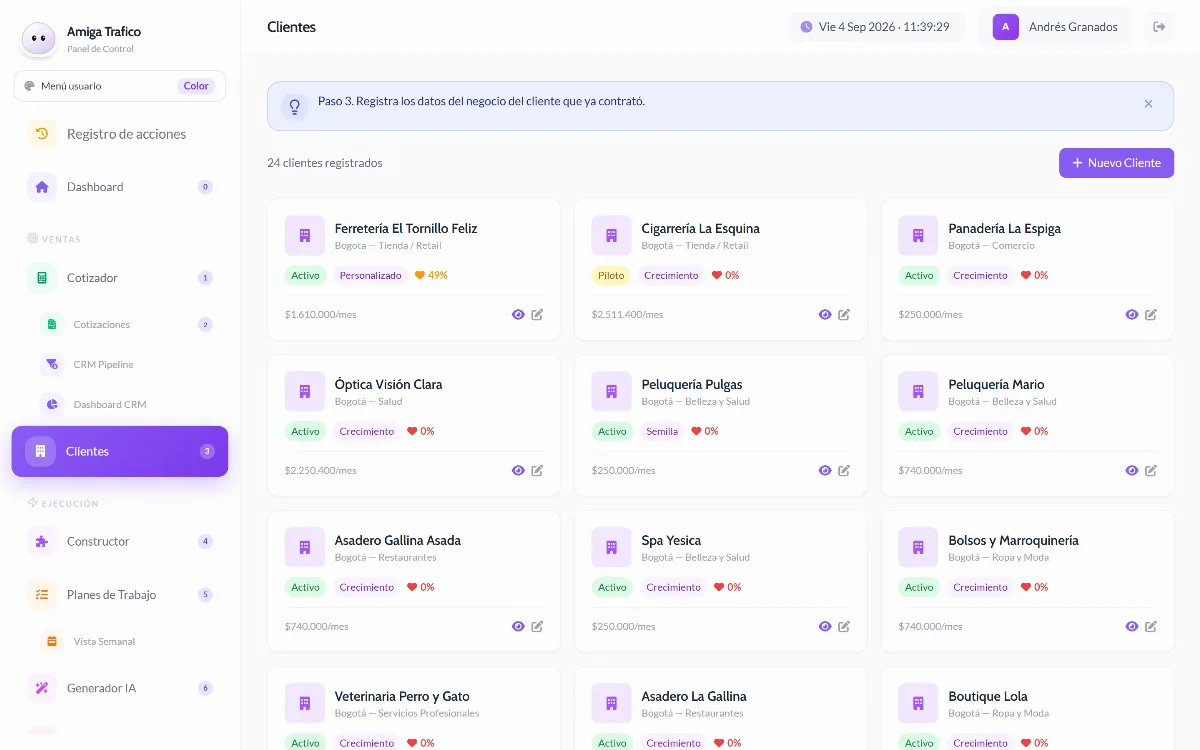1200x750 pixels.
Task: Edit Panadería La Espiga client
Action: pos(1151,314)
